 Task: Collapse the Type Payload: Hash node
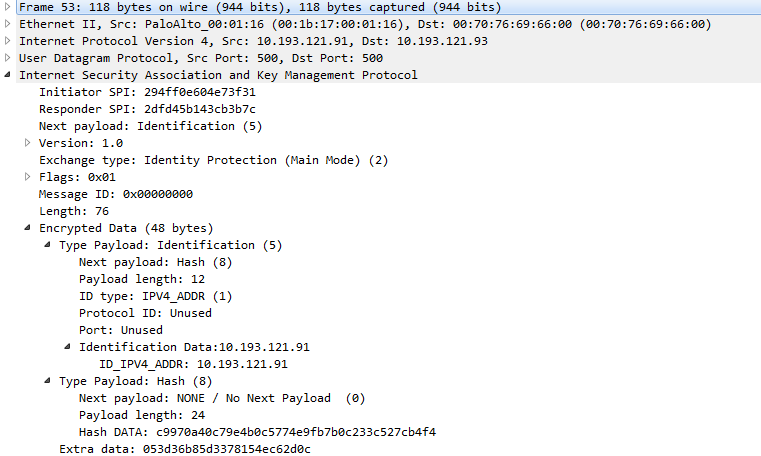48,381
